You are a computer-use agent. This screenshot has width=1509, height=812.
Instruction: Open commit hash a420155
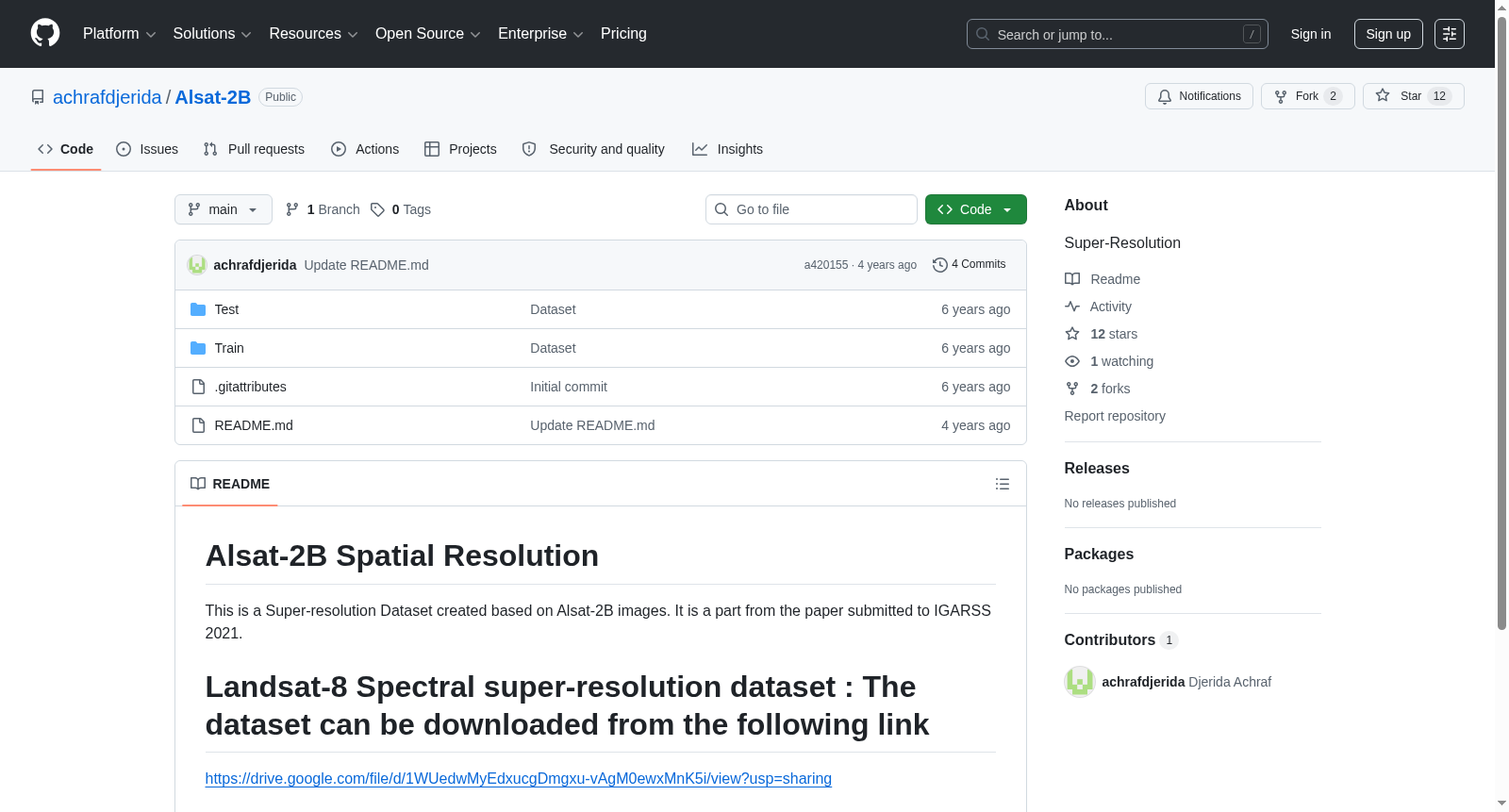point(826,265)
